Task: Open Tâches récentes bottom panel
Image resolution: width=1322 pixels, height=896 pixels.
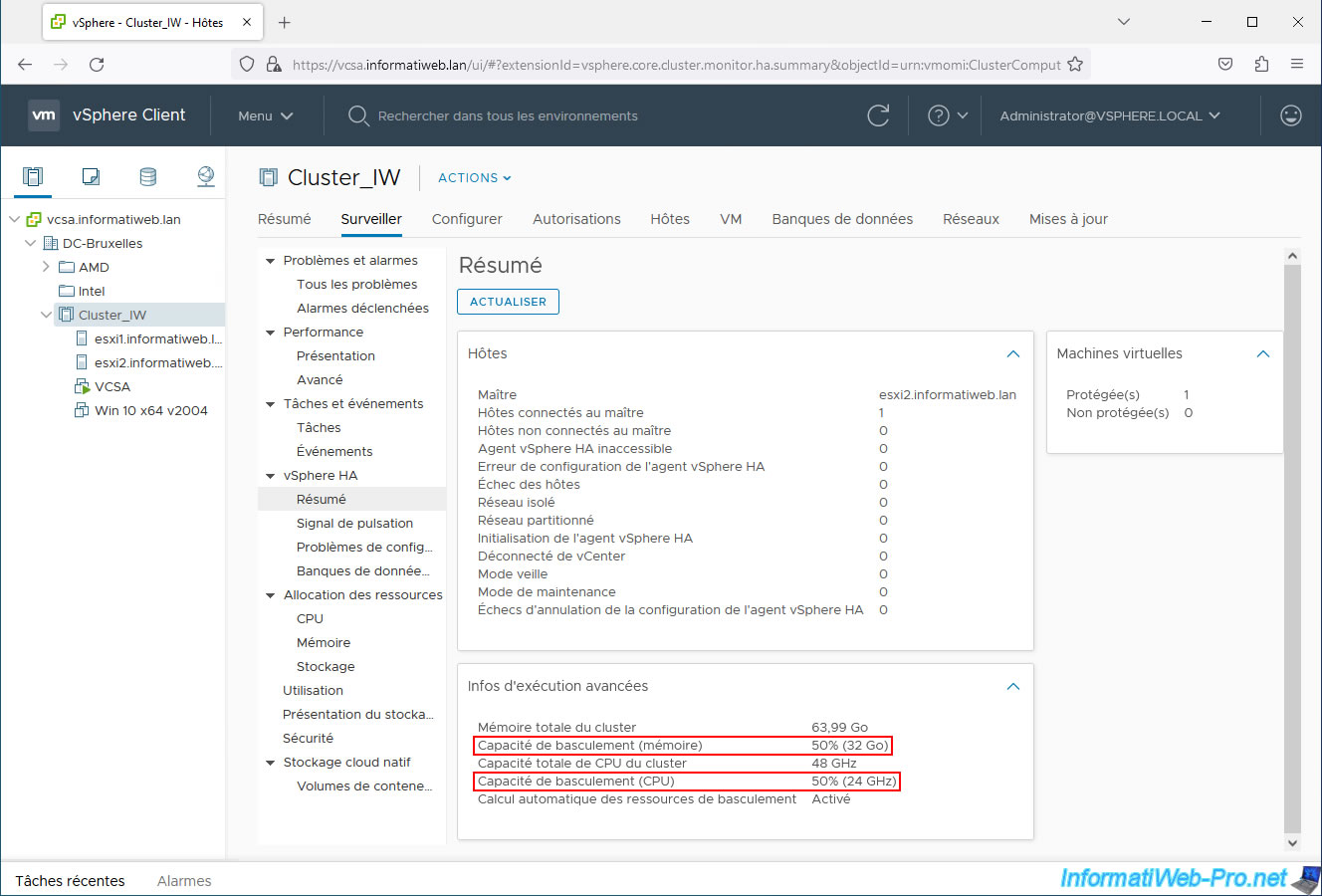Action: coord(70,881)
